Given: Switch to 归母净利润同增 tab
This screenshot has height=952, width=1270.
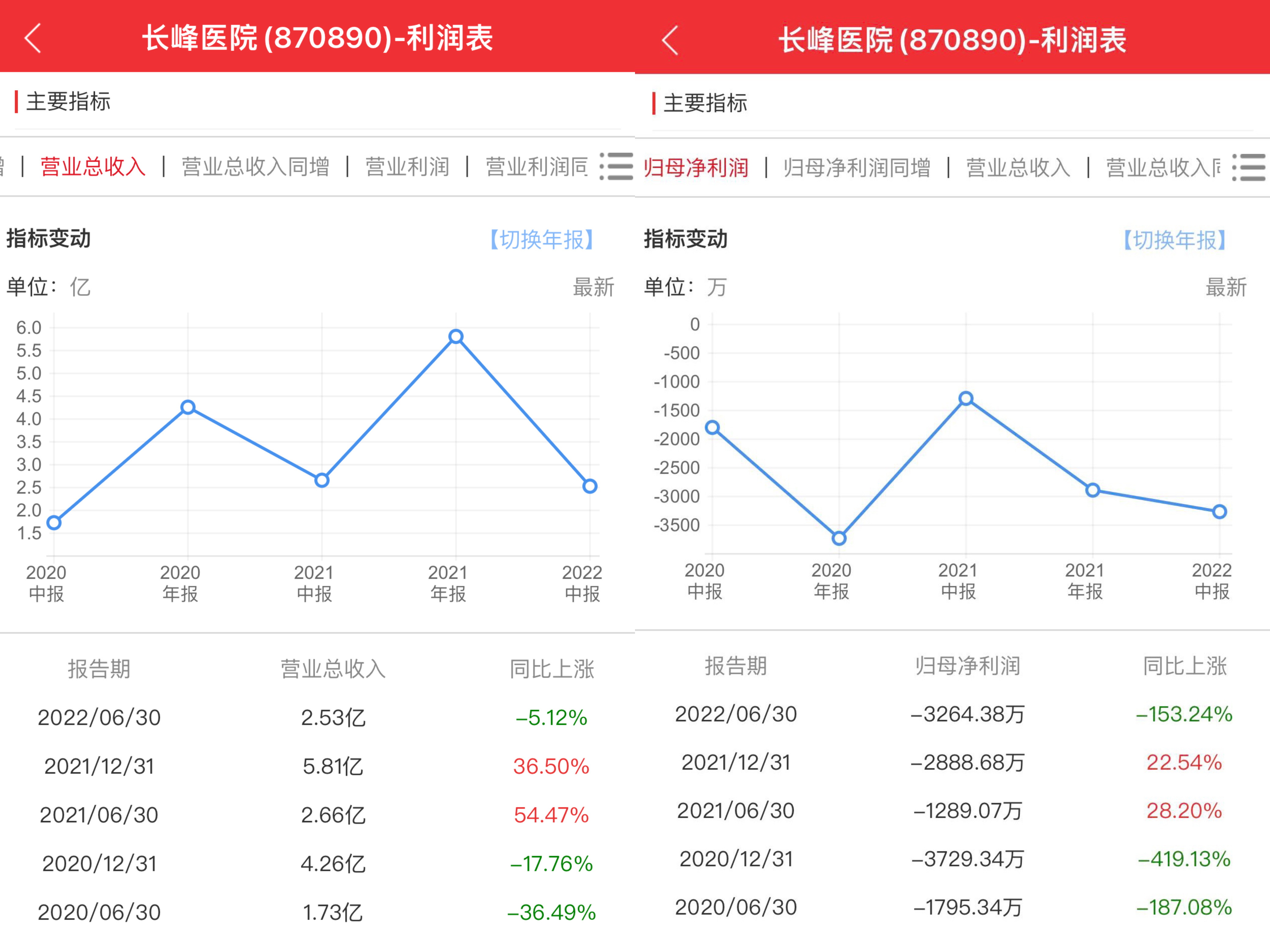Looking at the screenshot, I should tap(857, 168).
